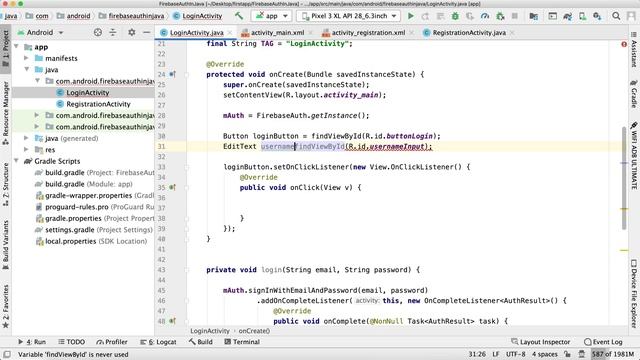Fold the onCreate method on line 24

click(x=187, y=75)
